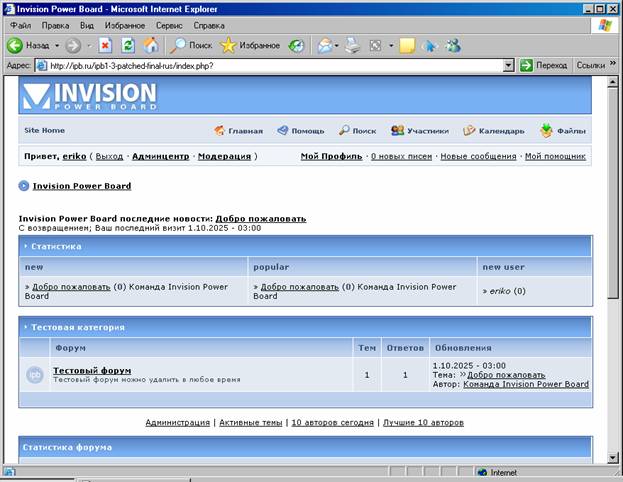
Task: Open the Favorites (Избранное) star button
Action: pos(250,45)
